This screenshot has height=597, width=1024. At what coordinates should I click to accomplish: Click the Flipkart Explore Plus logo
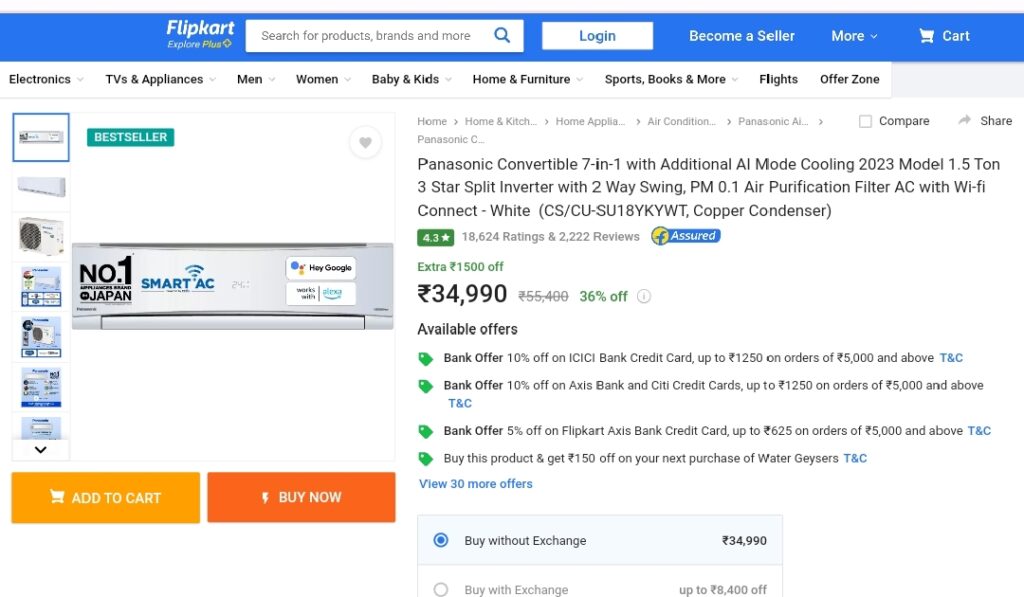coord(200,34)
